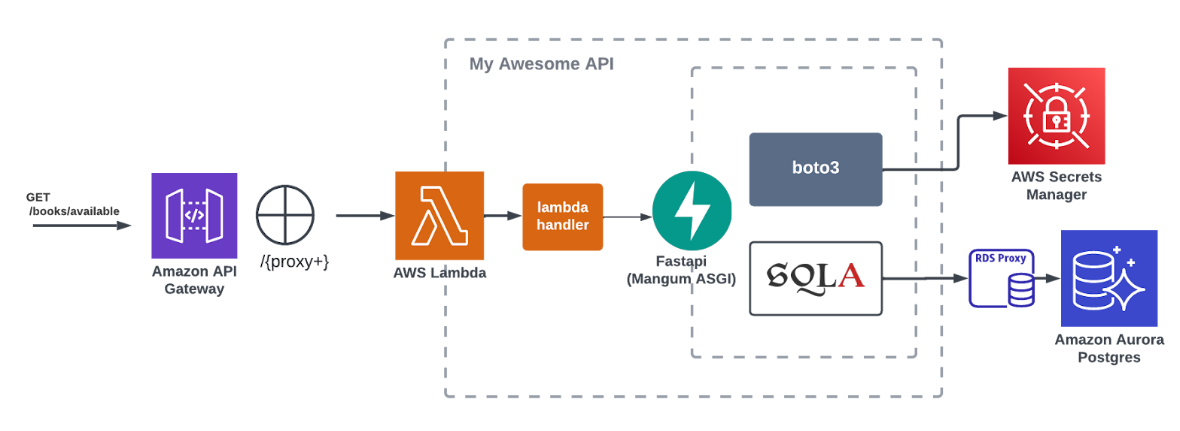Select the "My Awesome API" group title
The height and width of the screenshot is (431, 1180).
[x=542, y=64]
